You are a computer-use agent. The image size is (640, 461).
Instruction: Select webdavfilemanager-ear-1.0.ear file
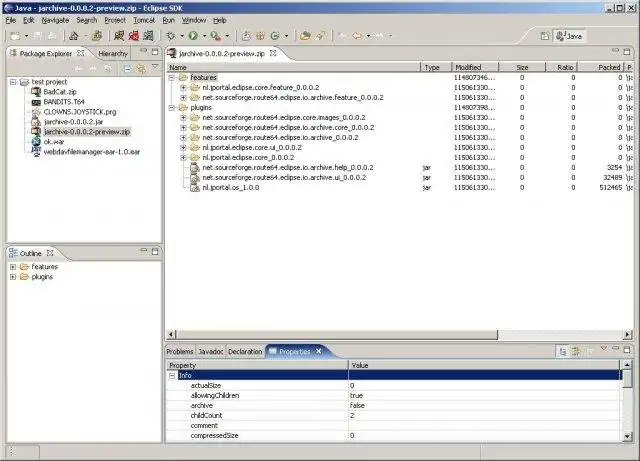91,152
